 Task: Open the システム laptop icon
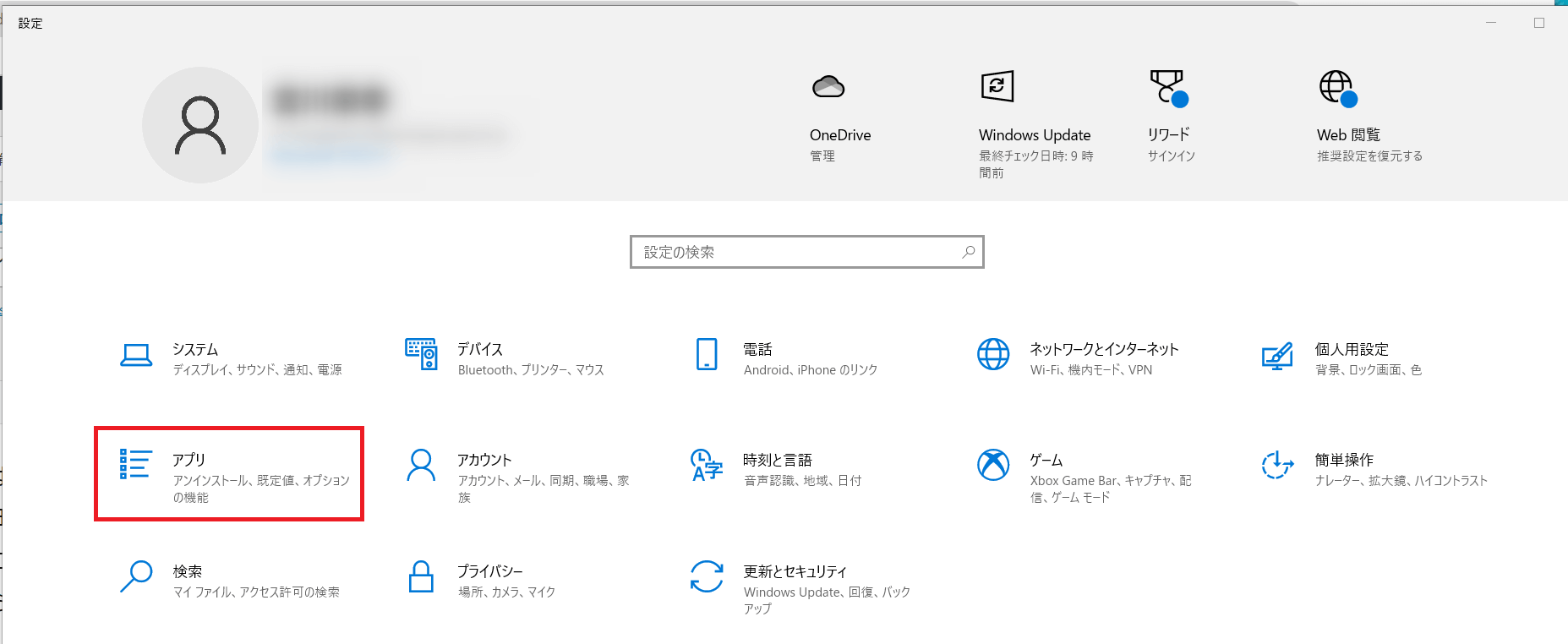click(x=136, y=355)
